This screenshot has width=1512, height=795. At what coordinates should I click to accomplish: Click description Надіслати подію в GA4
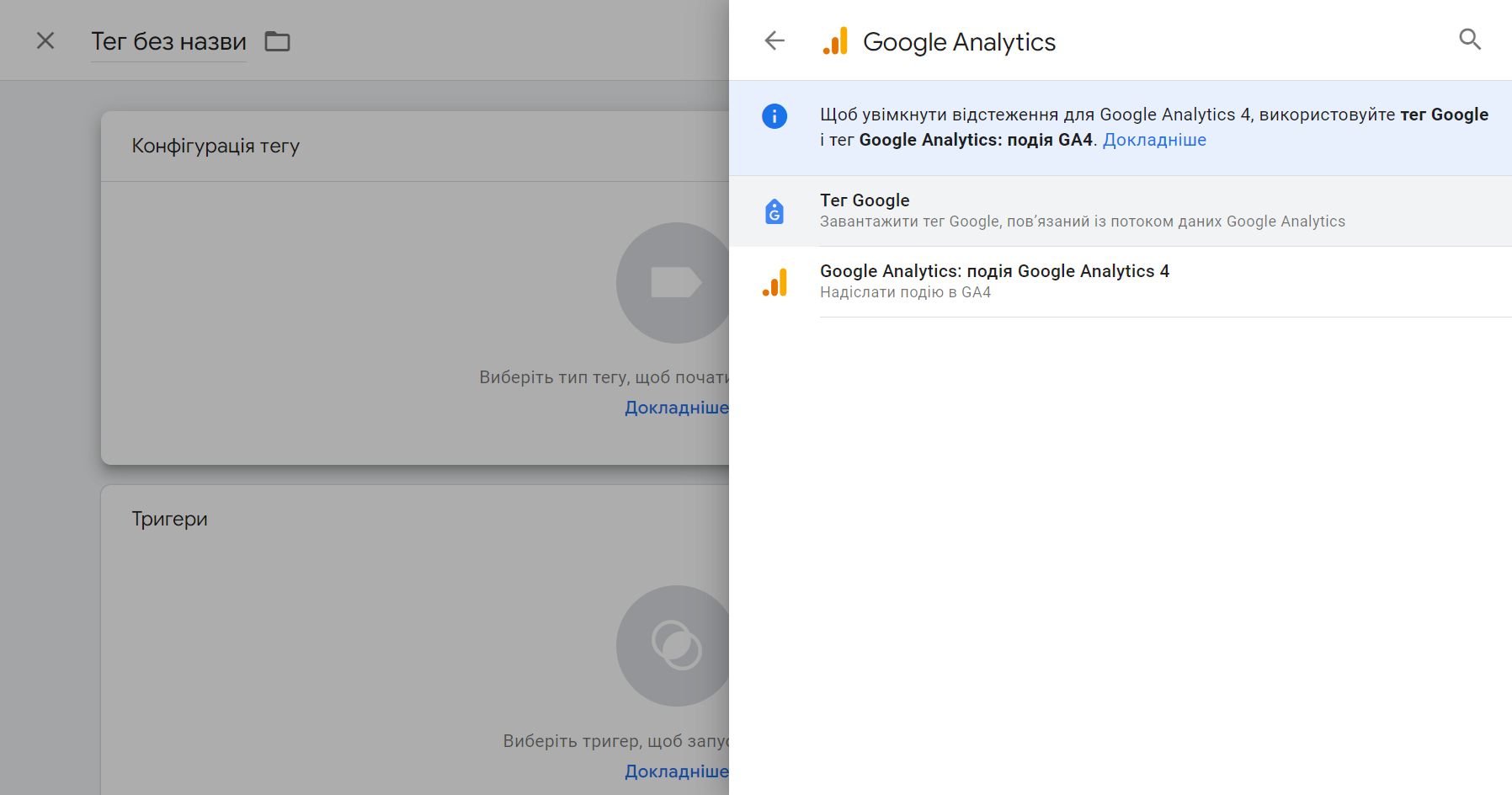click(x=905, y=292)
